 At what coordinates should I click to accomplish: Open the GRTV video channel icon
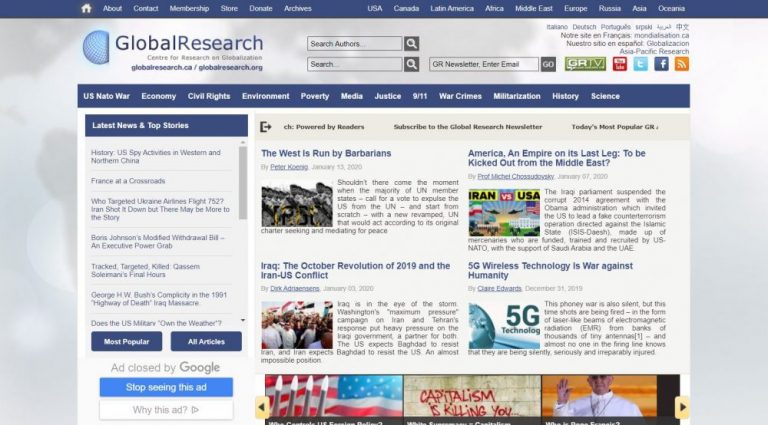pos(585,64)
